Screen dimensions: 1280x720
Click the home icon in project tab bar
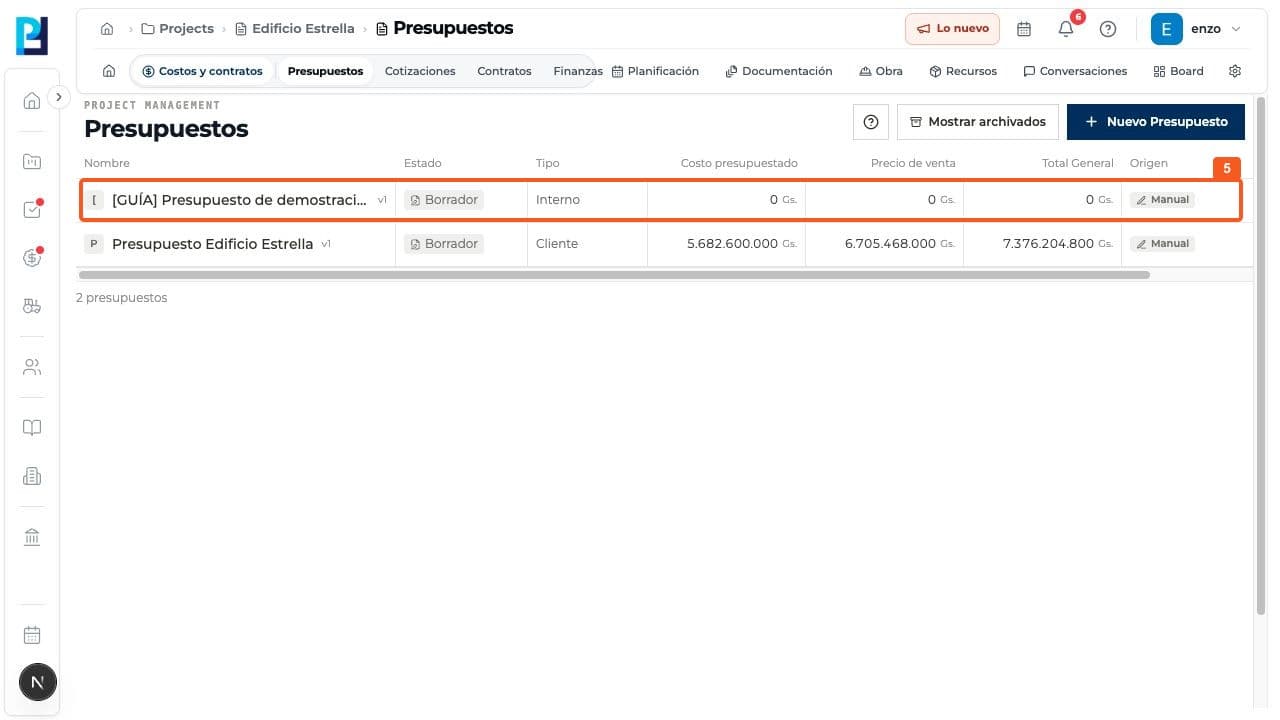(109, 71)
